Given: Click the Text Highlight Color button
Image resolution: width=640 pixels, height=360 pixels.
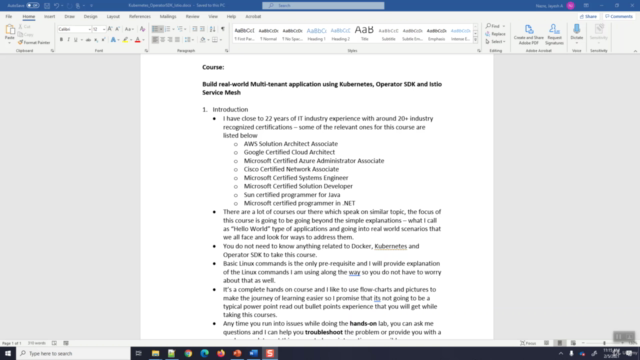Looking at the screenshot, I should [125, 40].
